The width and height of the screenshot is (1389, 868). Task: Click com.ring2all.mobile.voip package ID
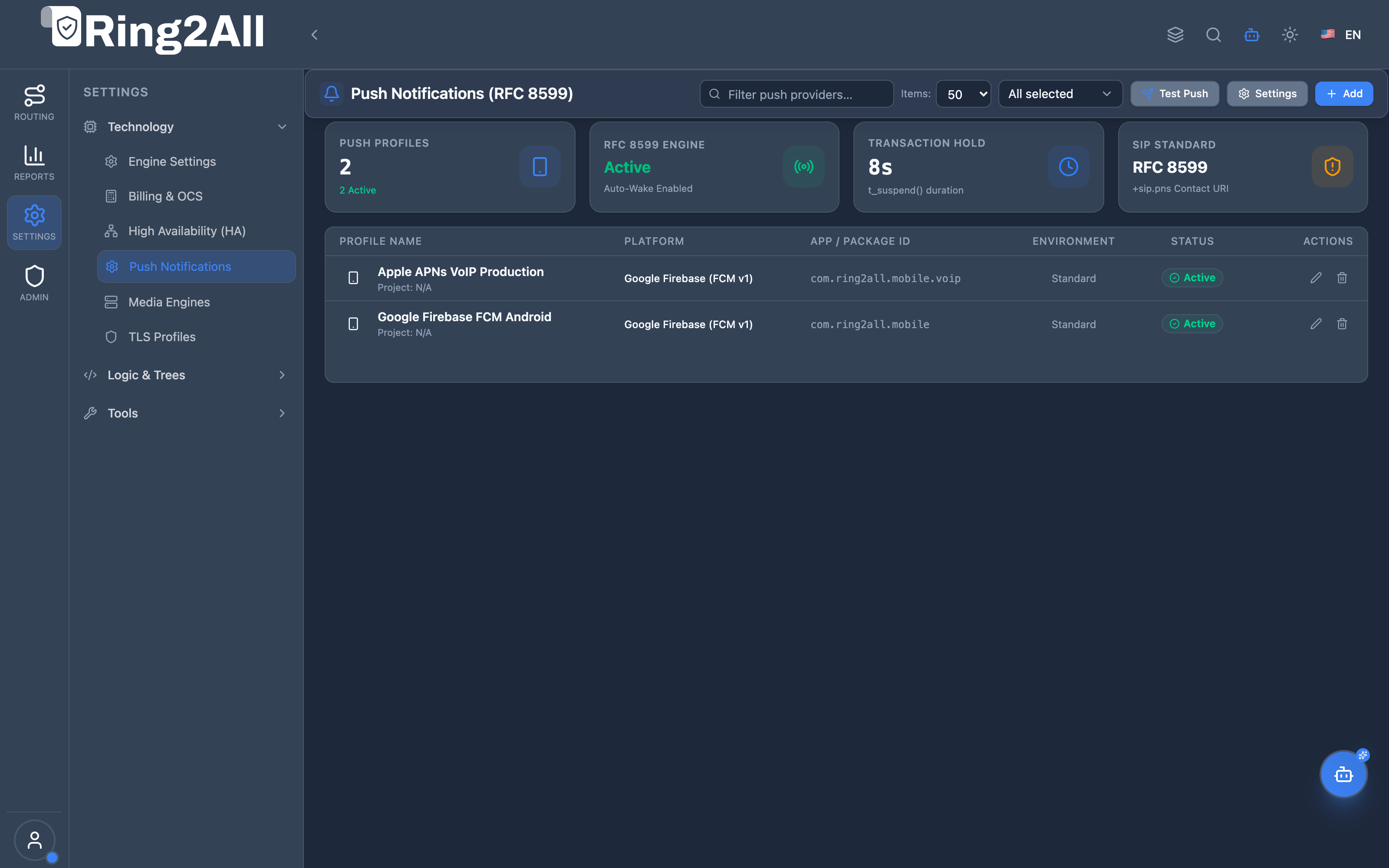(x=885, y=279)
